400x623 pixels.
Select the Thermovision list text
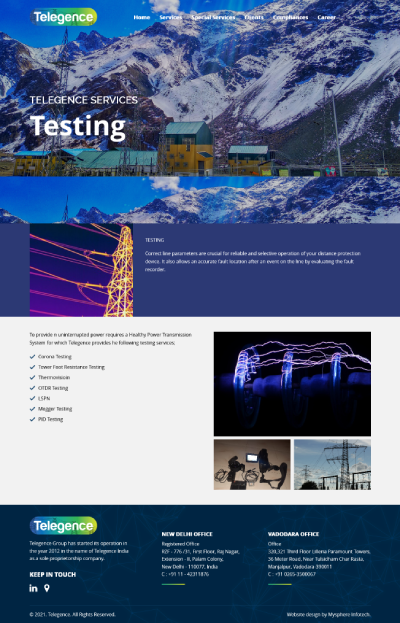pos(54,377)
